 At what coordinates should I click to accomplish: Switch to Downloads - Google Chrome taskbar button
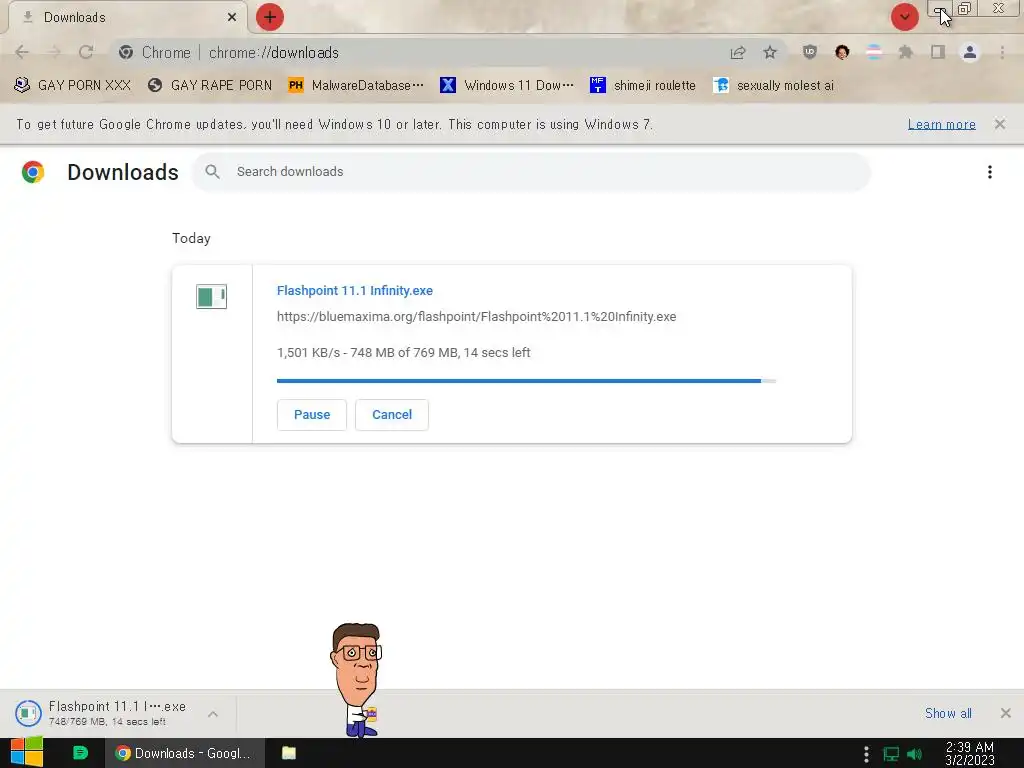[184, 753]
